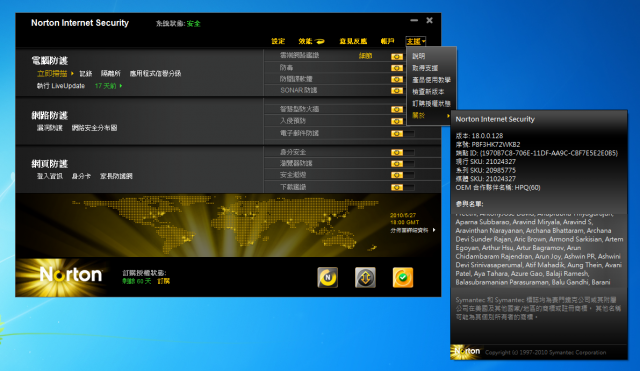Click the 剩餘 60 天 text
Viewport: 640px width, 371px height.
click(x=137, y=281)
